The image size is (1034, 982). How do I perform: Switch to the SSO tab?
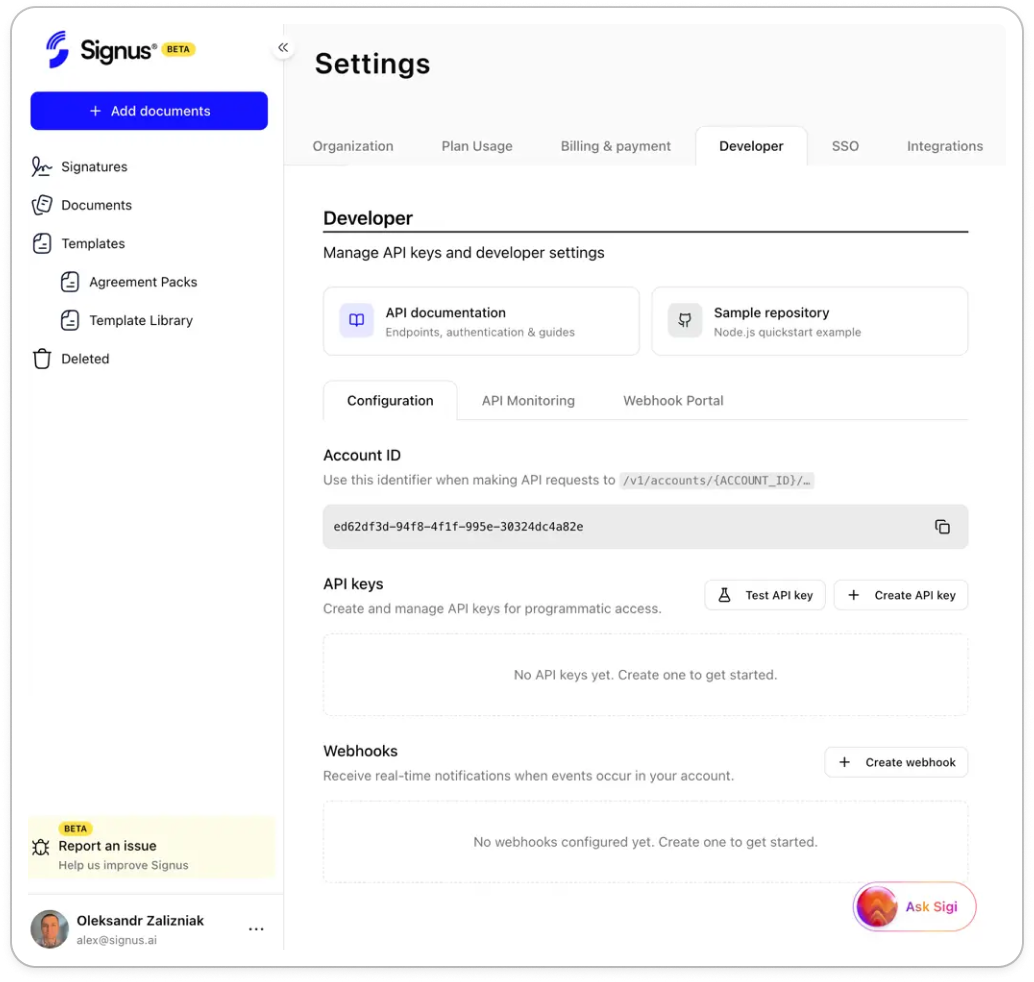tap(845, 146)
